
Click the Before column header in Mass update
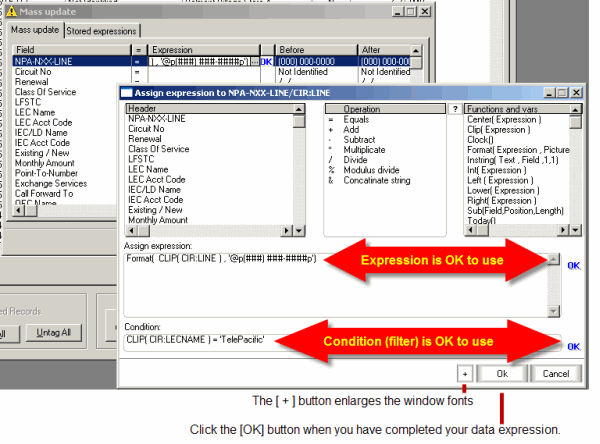pos(316,50)
